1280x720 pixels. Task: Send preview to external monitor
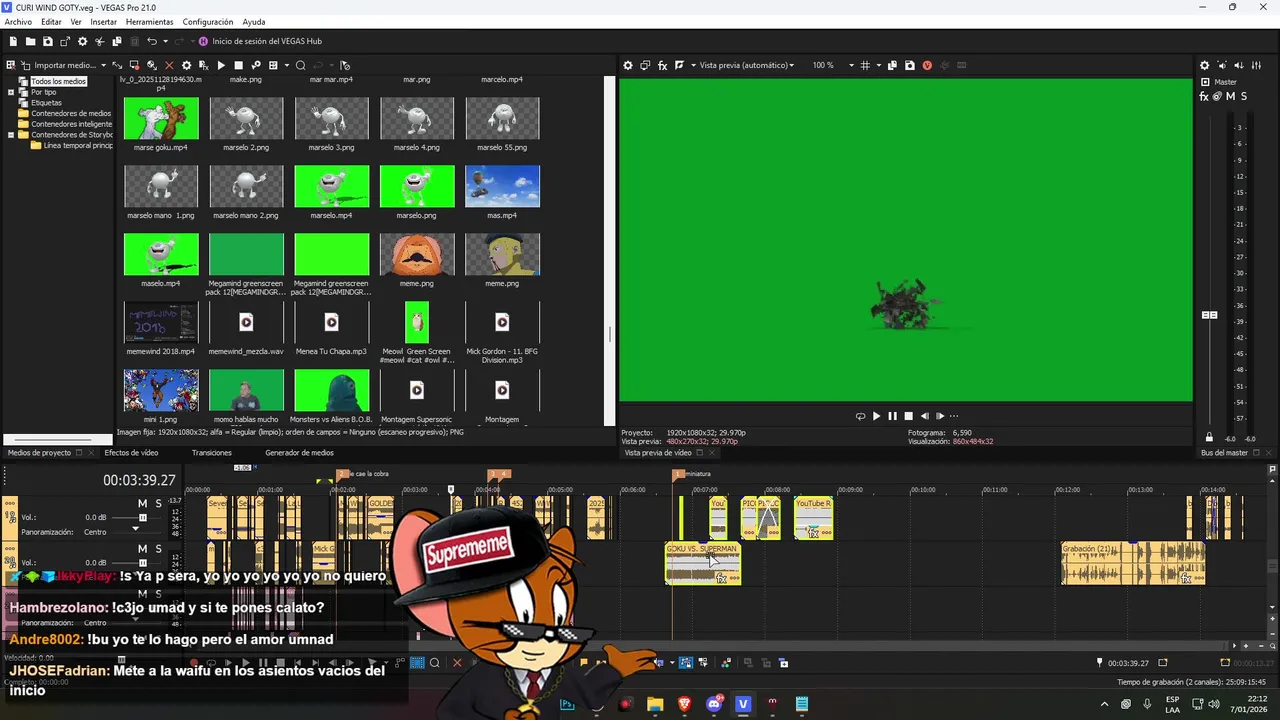[645, 65]
